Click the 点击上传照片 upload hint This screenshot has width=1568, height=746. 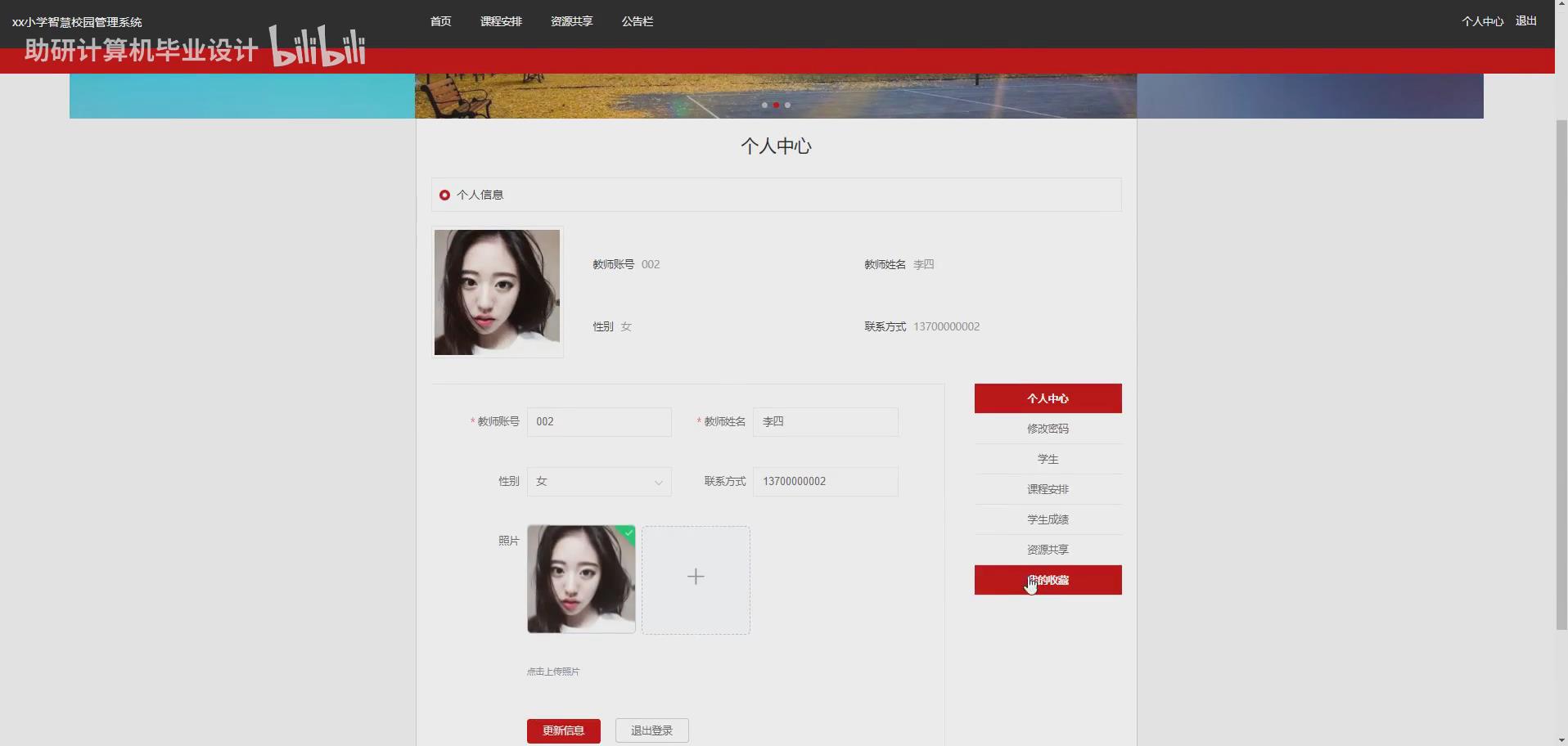pos(552,671)
